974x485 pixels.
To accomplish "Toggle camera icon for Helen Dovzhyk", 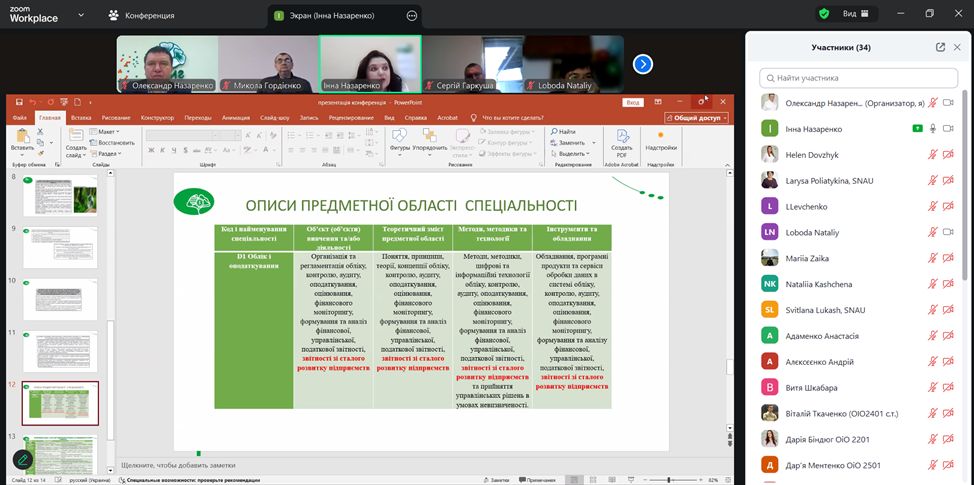I will tap(948, 155).
